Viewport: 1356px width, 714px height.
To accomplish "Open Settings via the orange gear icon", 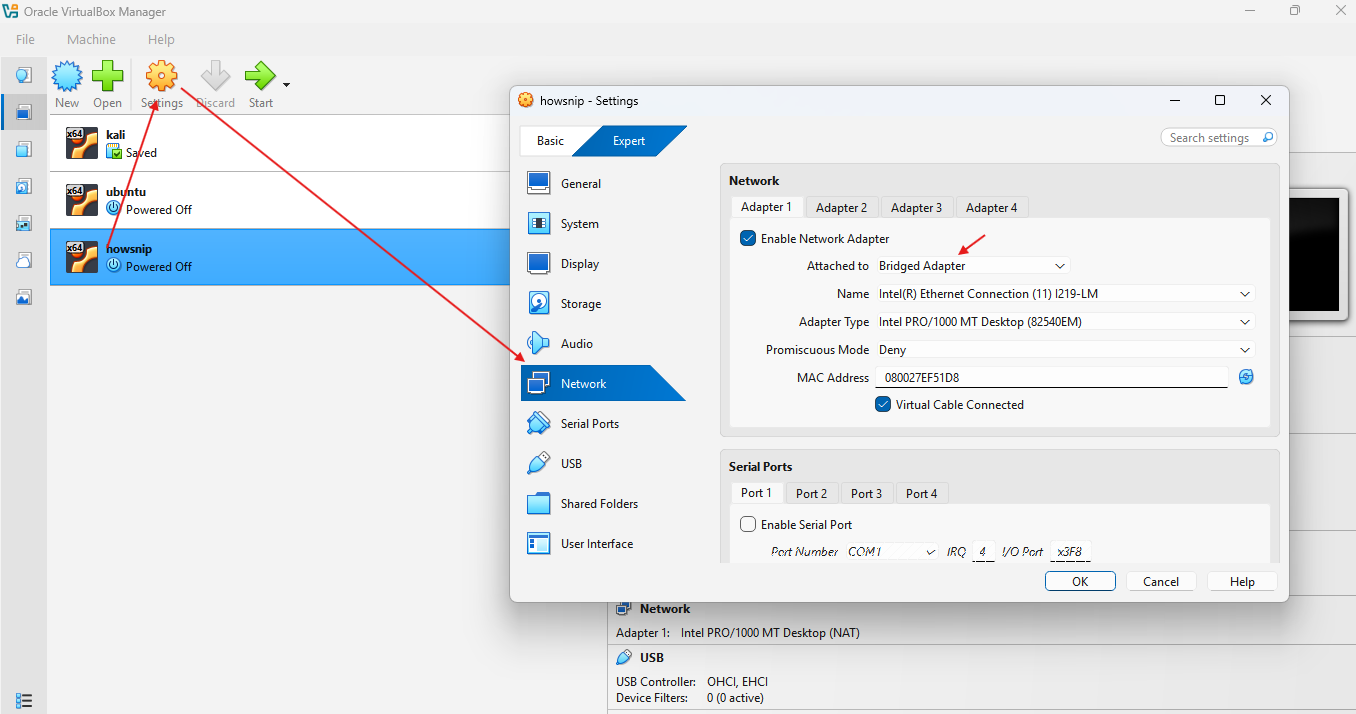I will (x=162, y=76).
